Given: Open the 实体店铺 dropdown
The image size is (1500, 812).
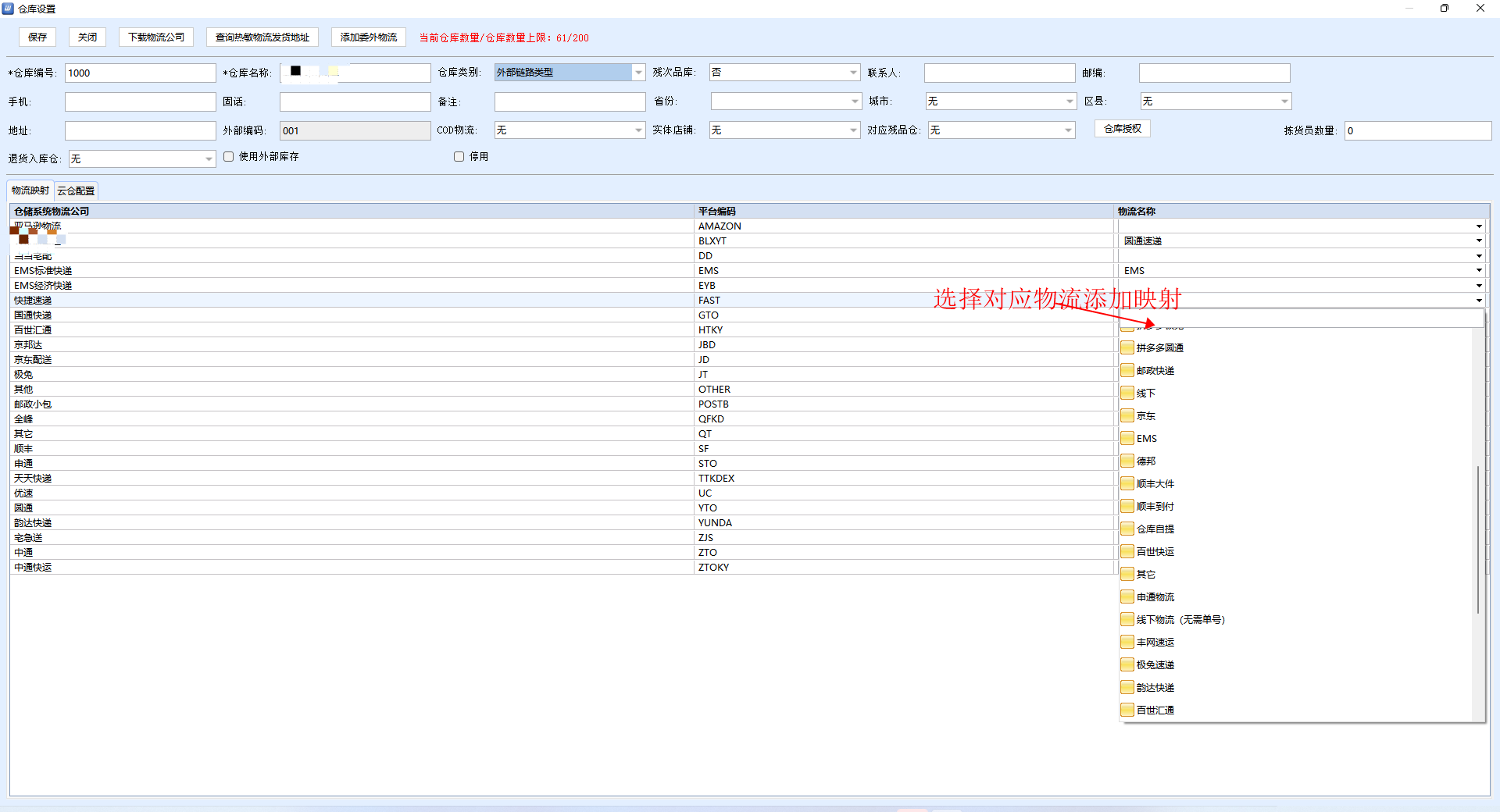Looking at the screenshot, I should (x=853, y=130).
